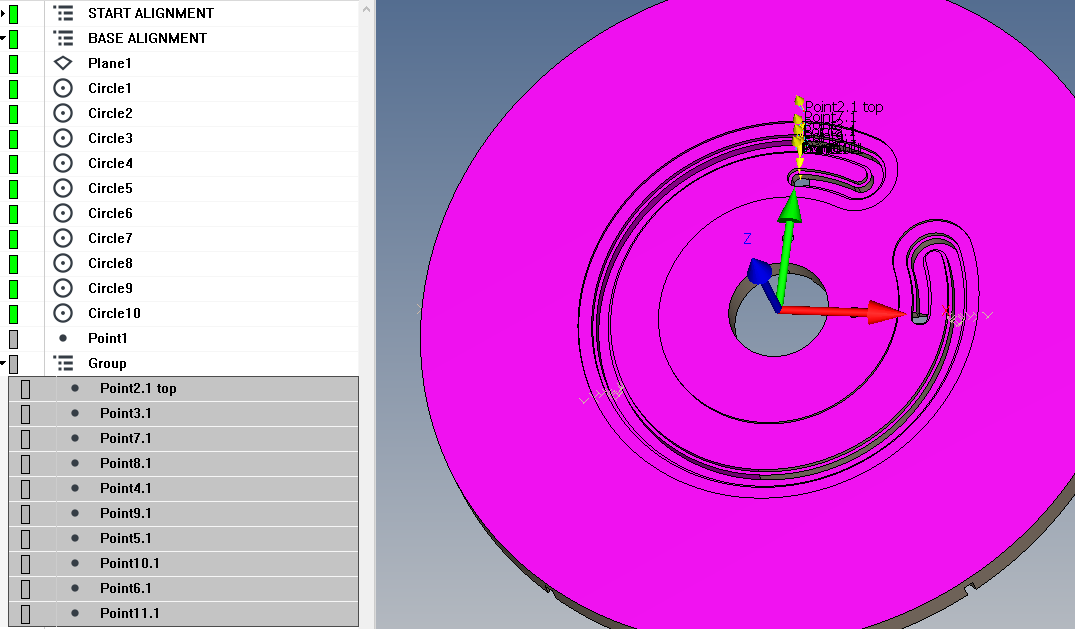This screenshot has height=629, width=1075.
Task: Click the Circle1 feature icon
Action: coord(63,88)
